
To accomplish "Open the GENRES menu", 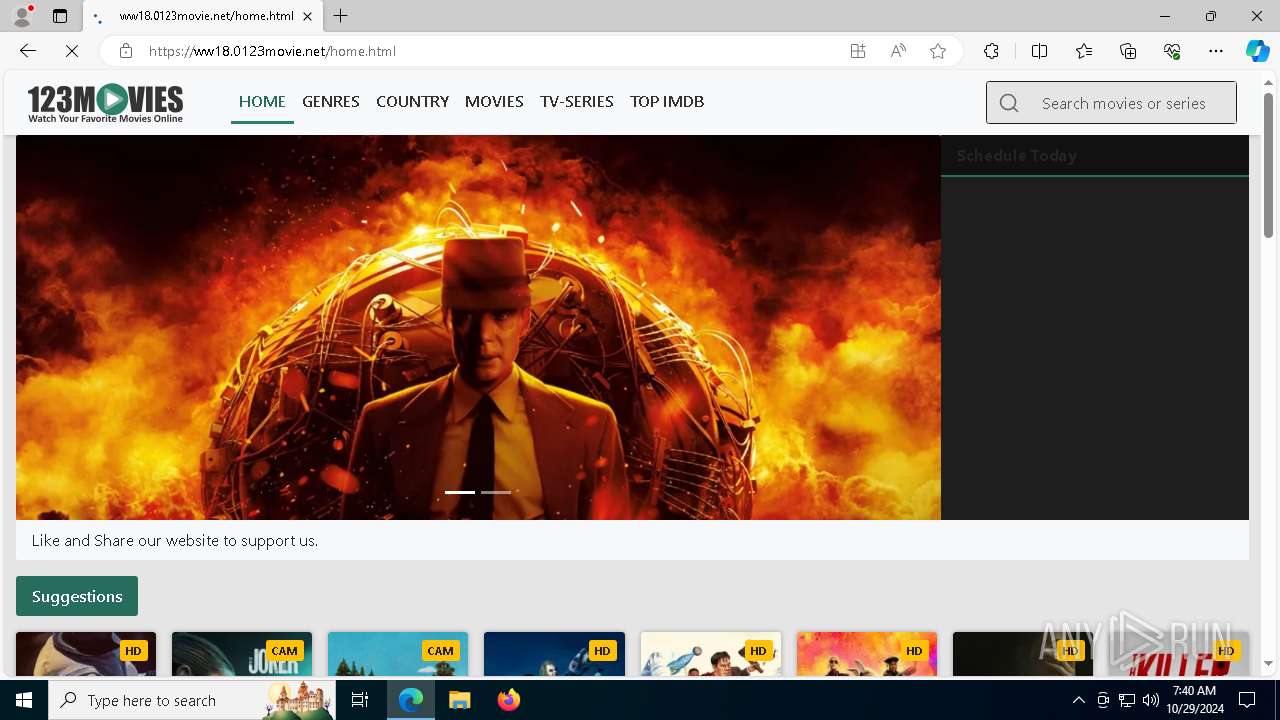I will pos(331,101).
